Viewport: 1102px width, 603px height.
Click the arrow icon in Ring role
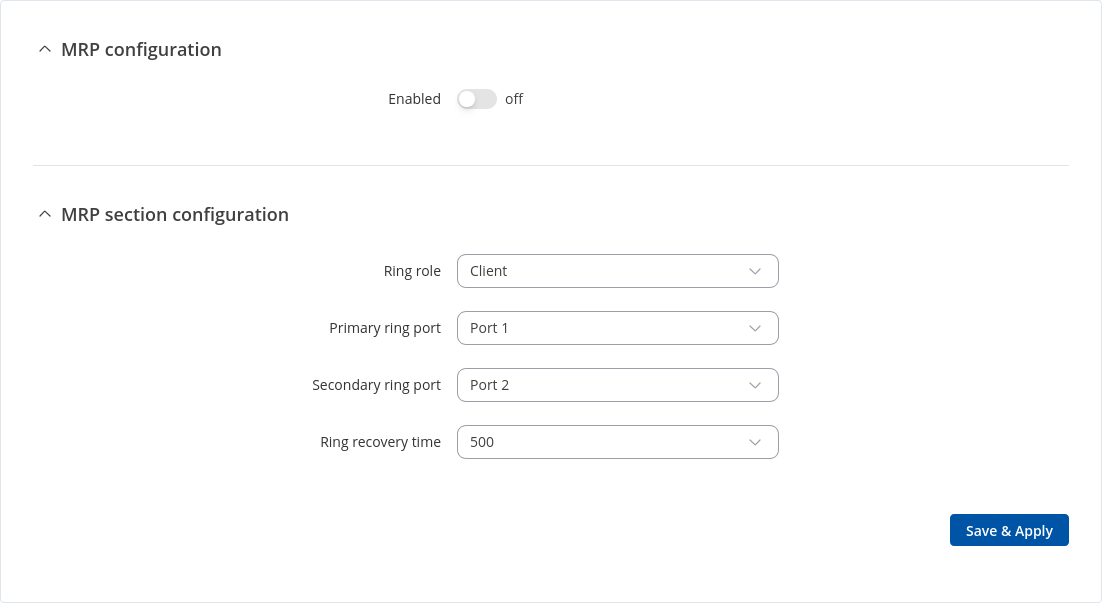coord(755,271)
